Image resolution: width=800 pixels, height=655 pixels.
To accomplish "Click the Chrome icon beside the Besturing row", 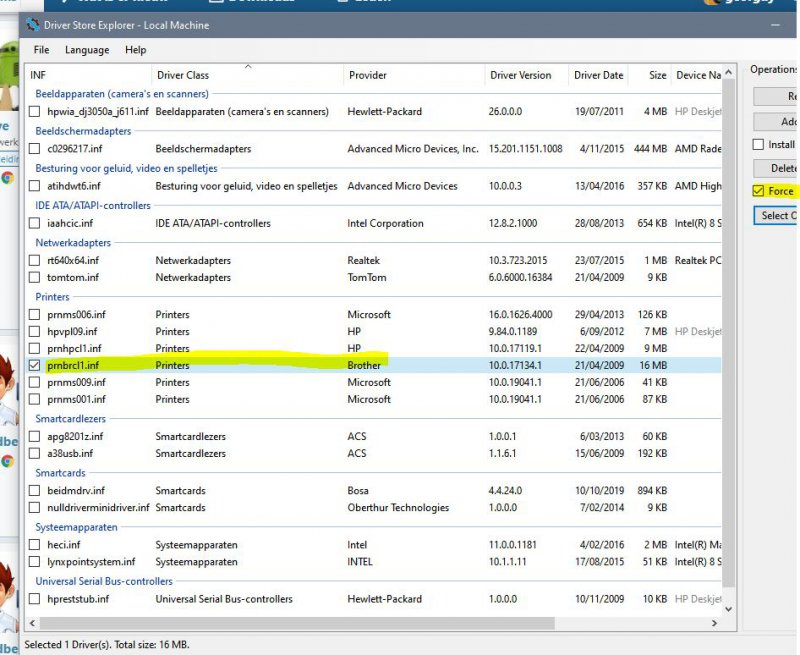I will click(x=8, y=178).
